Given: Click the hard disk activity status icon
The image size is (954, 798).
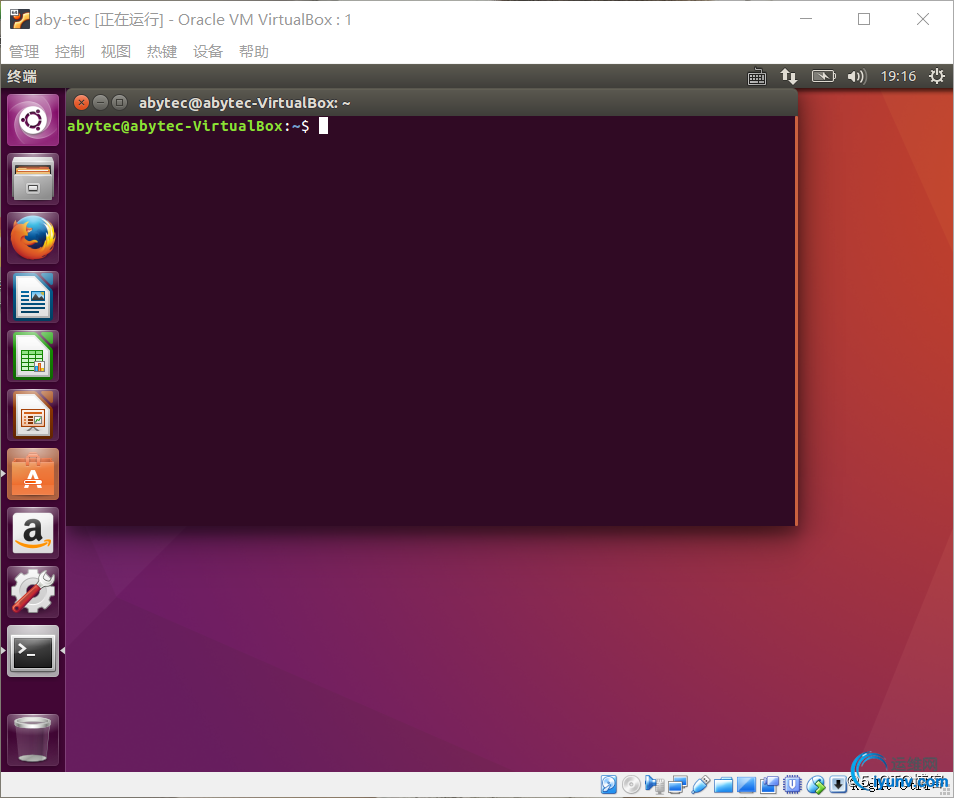Looking at the screenshot, I should [608, 785].
